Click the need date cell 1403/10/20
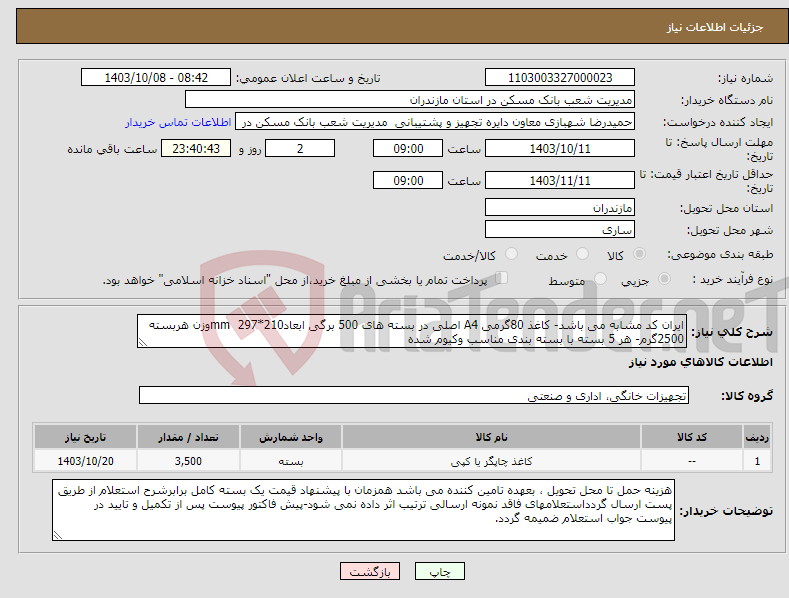Viewport: 789px width, 598px height. click(86, 461)
